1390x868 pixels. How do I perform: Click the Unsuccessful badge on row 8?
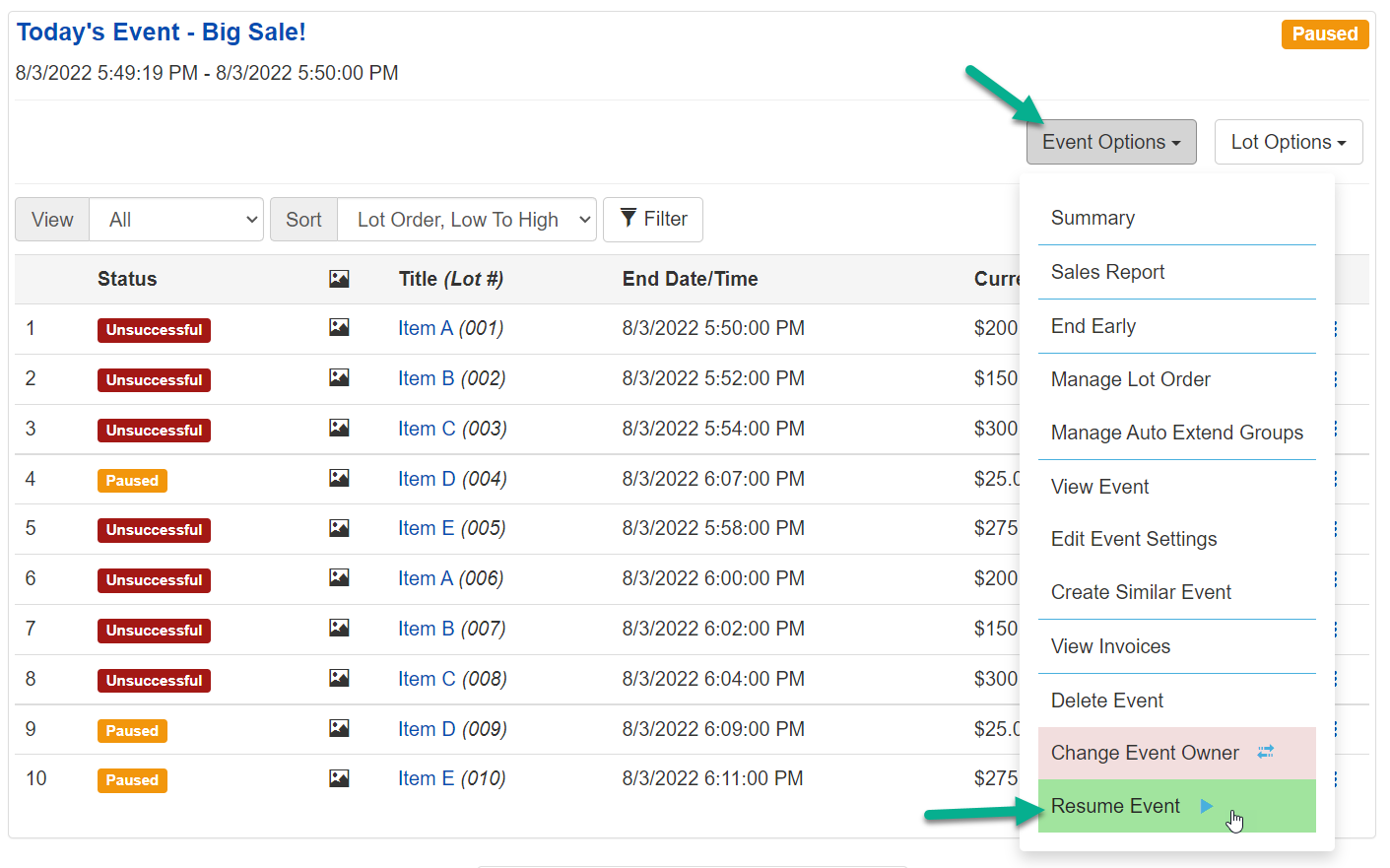click(x=154, y=681)
